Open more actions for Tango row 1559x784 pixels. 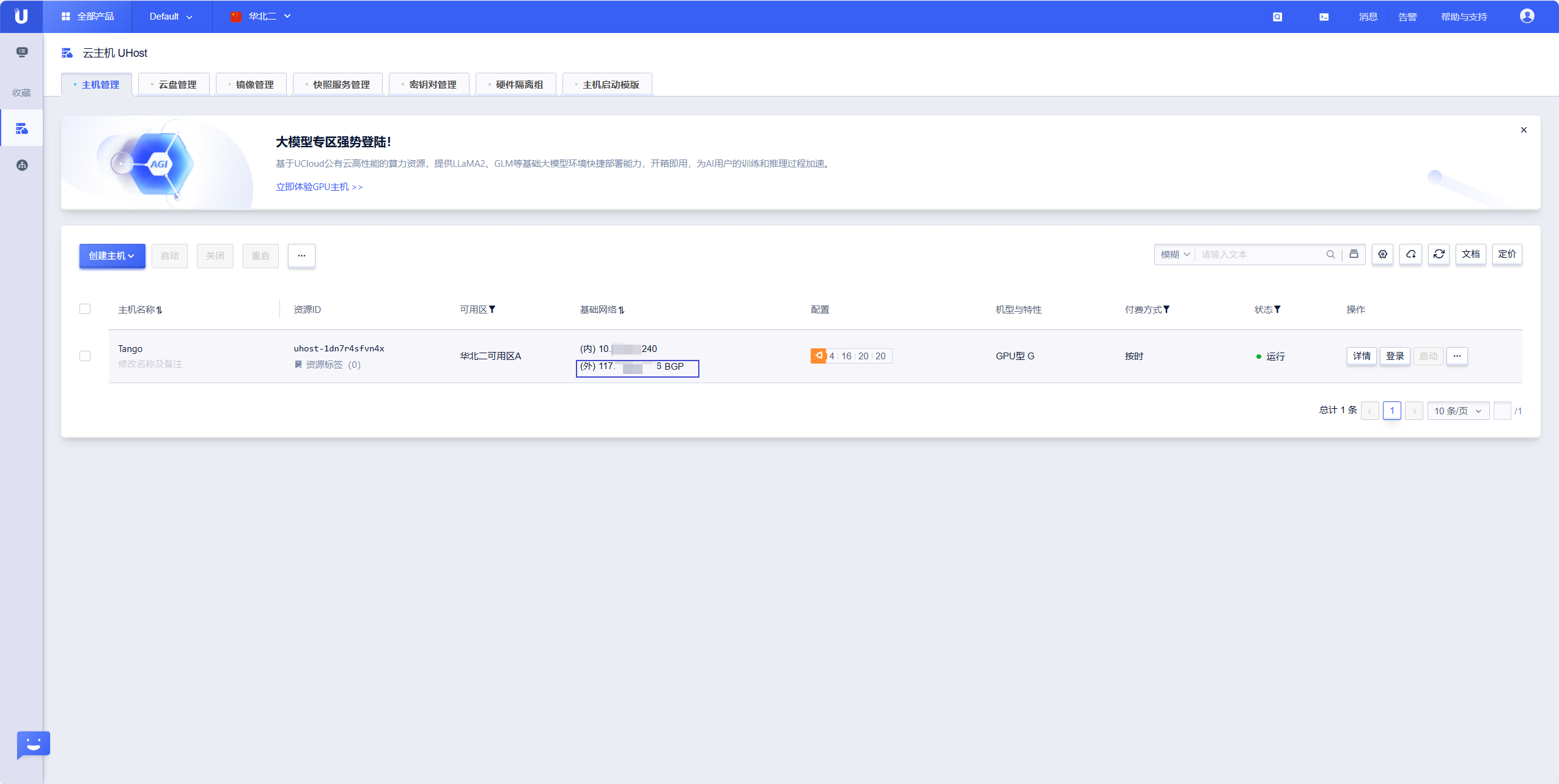point(1457,356)
